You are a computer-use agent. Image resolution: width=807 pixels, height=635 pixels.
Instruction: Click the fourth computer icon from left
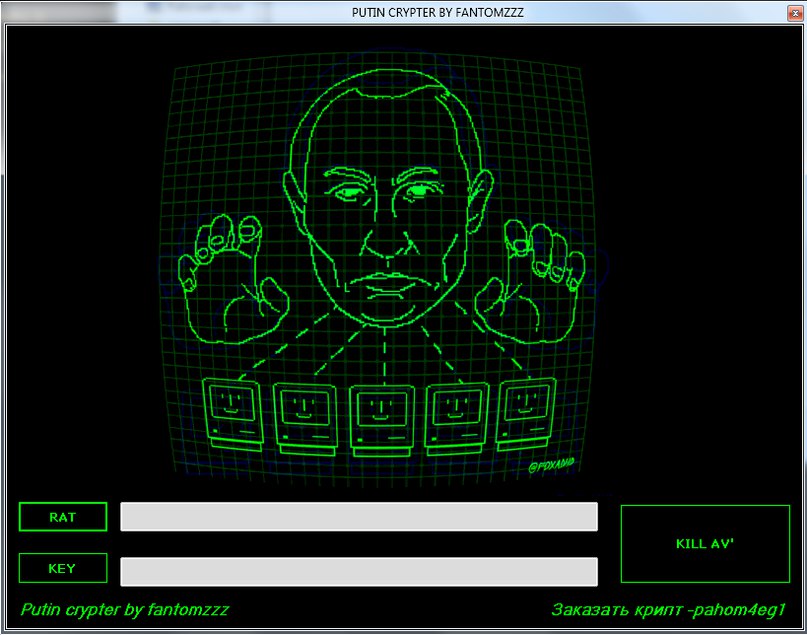[x=455, y=413]
